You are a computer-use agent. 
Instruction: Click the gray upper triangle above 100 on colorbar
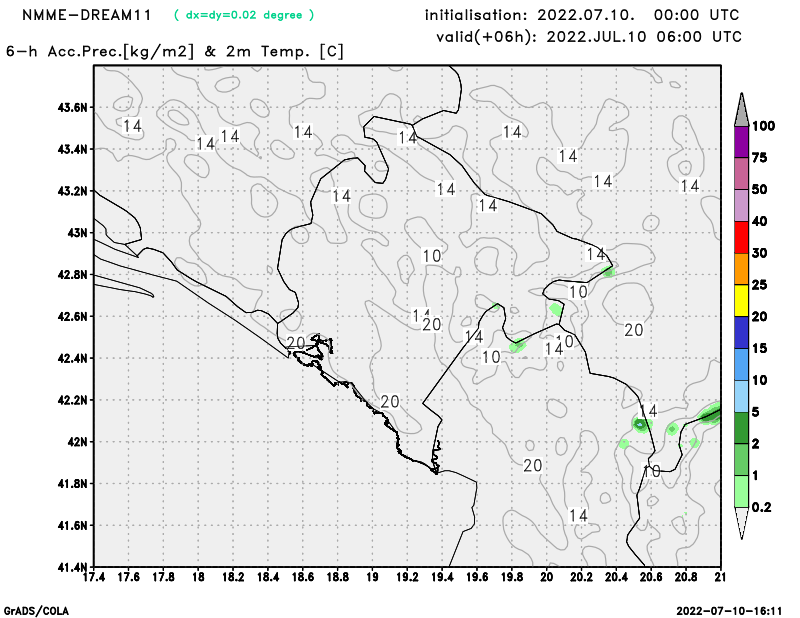click(x=741, y=113)
